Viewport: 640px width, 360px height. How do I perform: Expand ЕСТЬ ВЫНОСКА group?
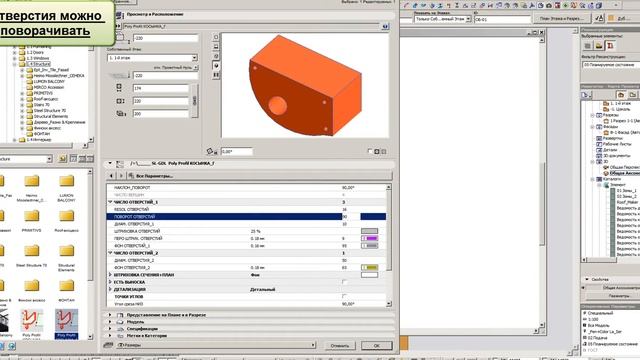tap(110, 282)
